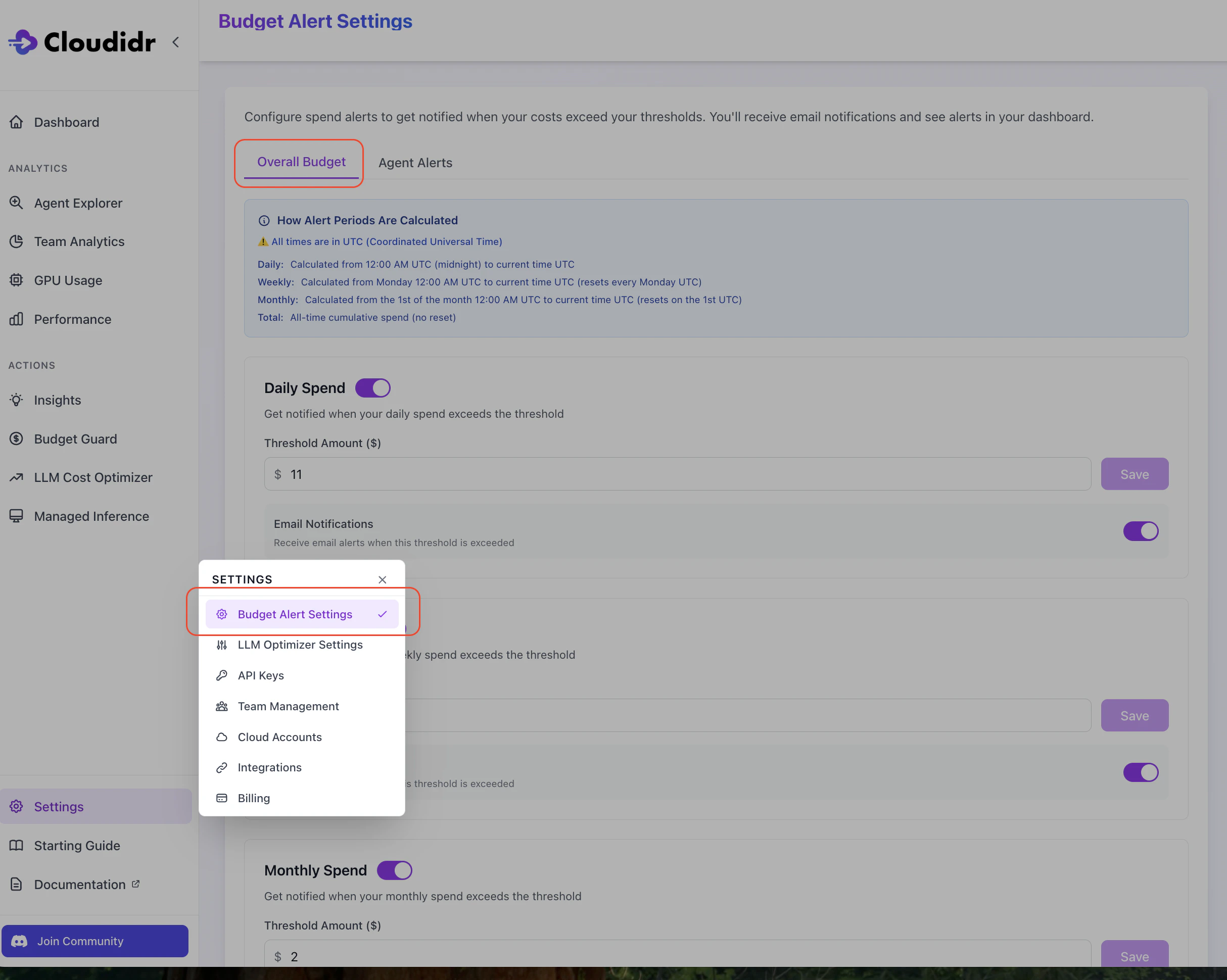Click the Insights lightbulb icon
The image size is (1227, 980).
[17, 401]
